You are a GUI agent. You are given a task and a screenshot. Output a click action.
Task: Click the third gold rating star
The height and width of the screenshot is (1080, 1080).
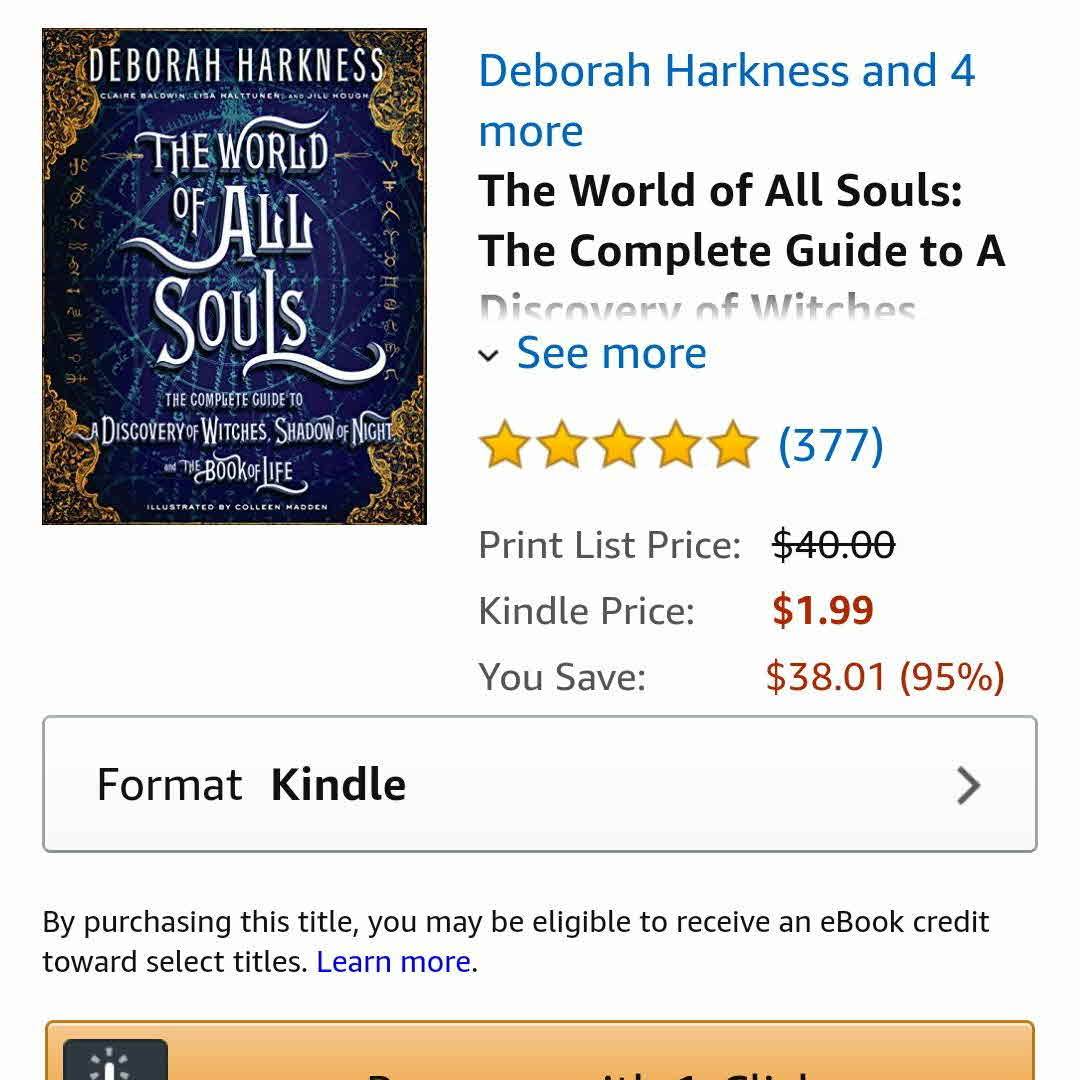(619, 445)
